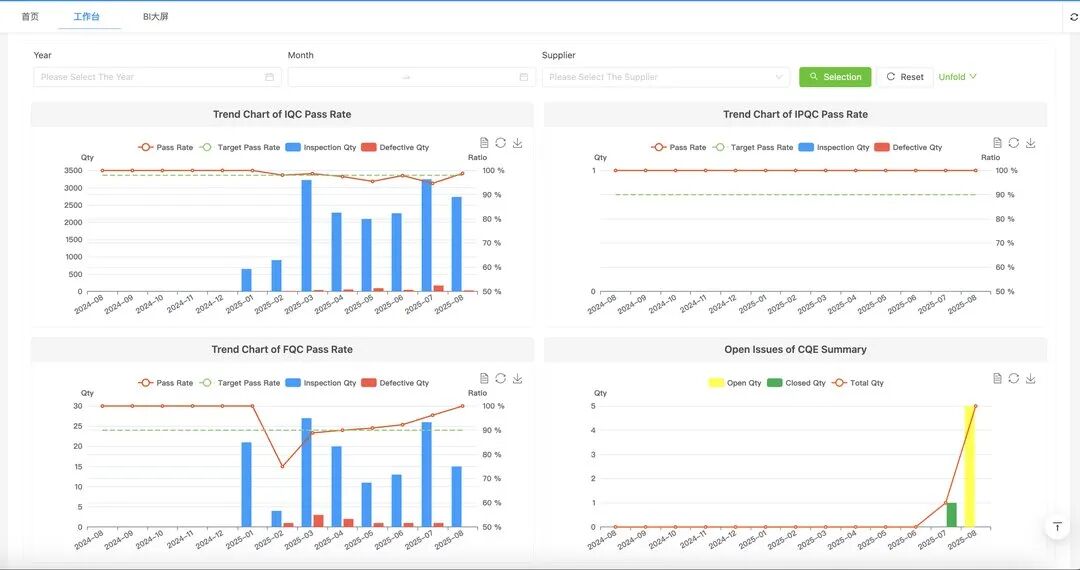This screenshot has height=570, width=1080.
Task: Toggle Defective Qty legend in IPQC chart
Action: pos(908,147)
